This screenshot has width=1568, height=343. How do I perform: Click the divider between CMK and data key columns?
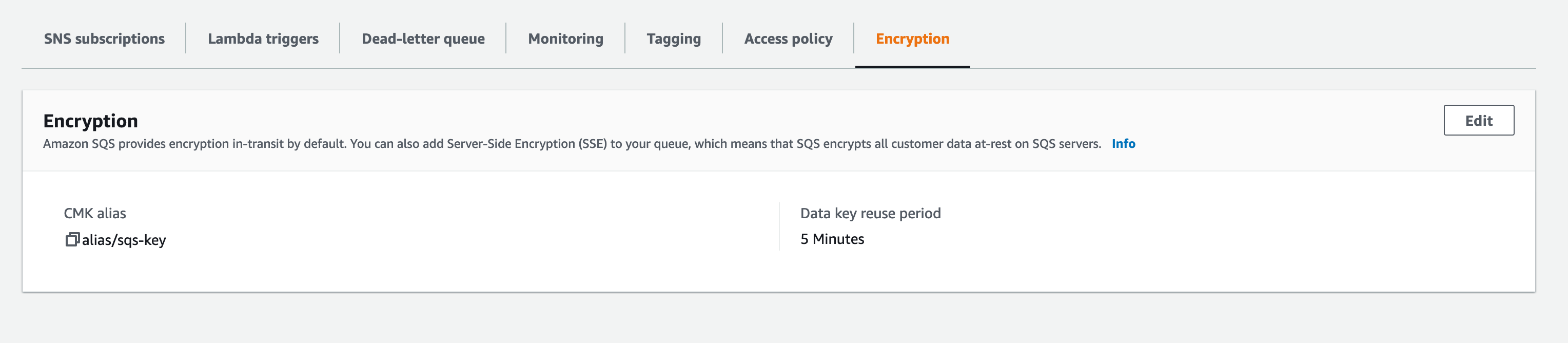(779, 226)
